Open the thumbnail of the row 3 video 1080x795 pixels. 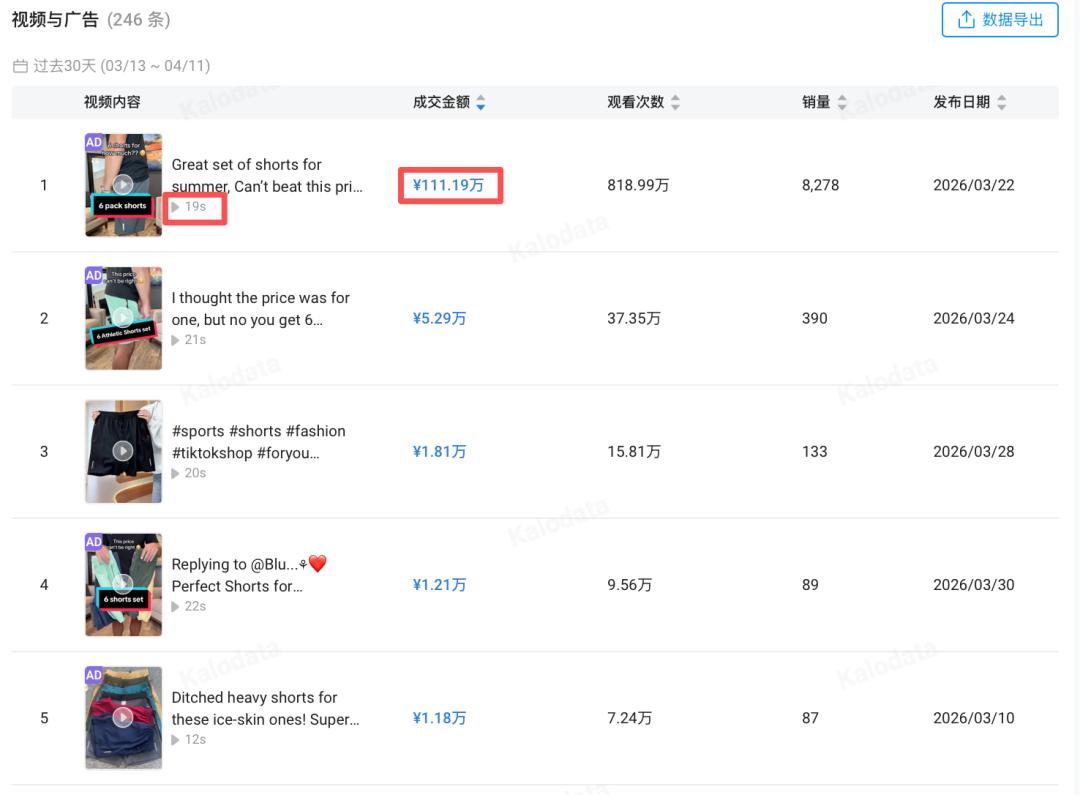(x=122, y=451)
